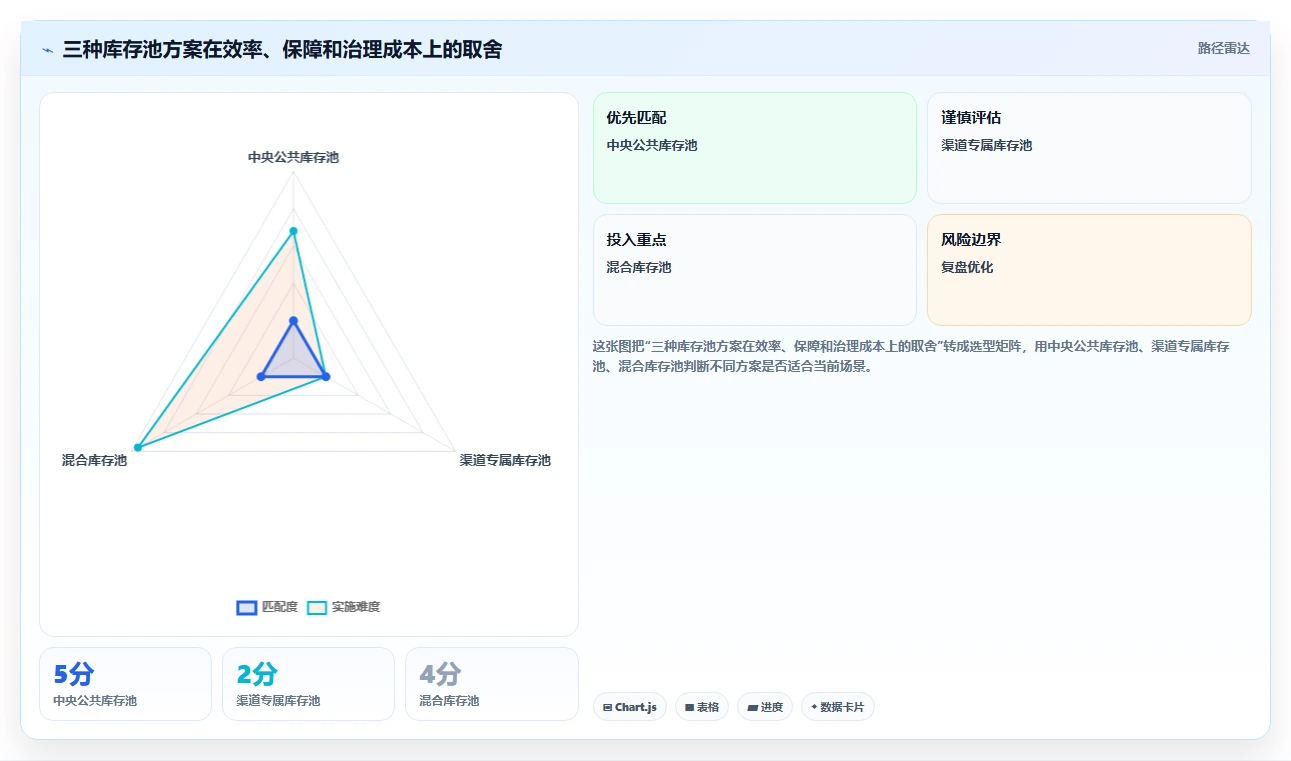This screenshot has width=1291, height=761.
Task: Click the 表格 tag chip
Action: tap(702, 707)
